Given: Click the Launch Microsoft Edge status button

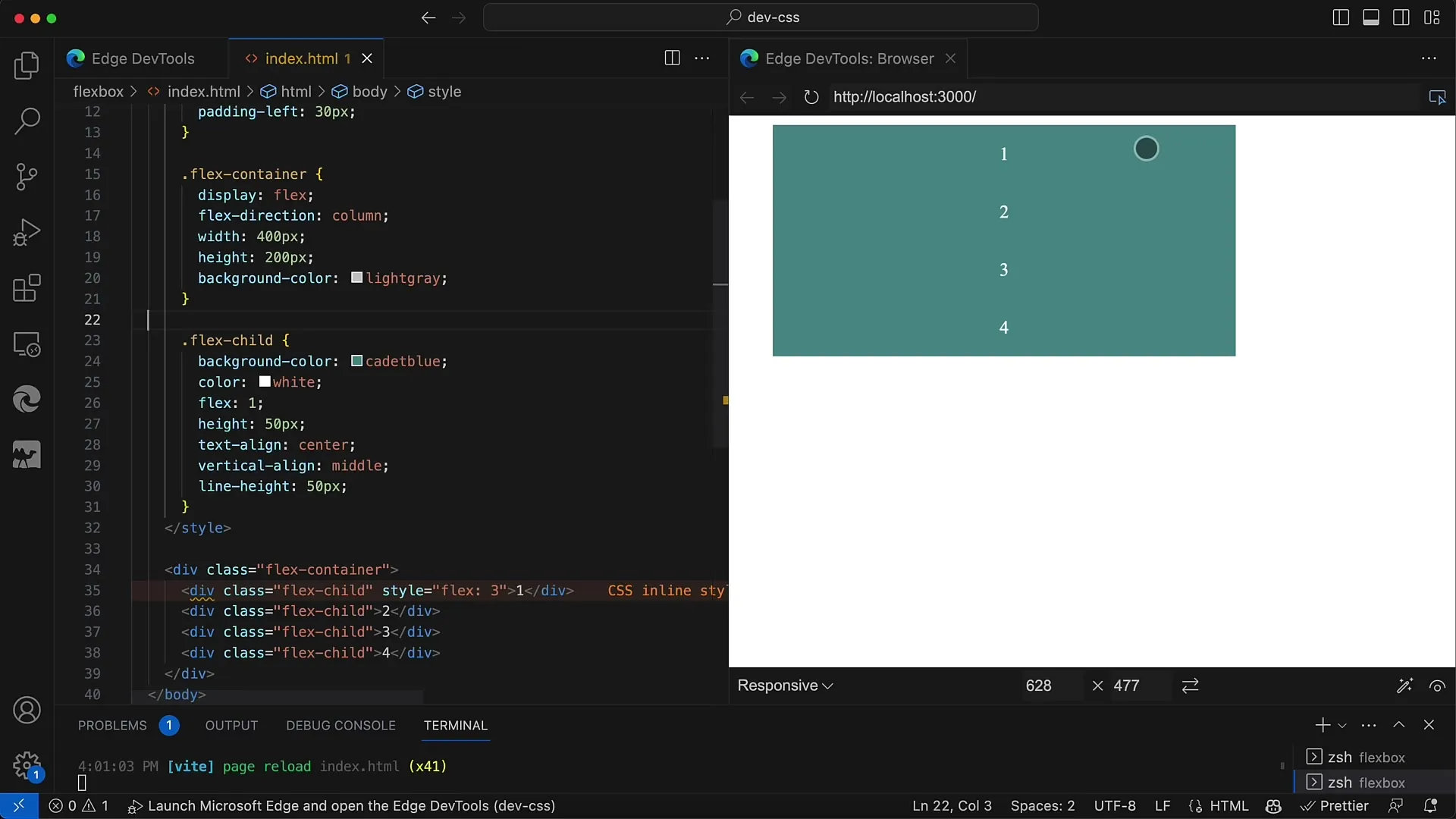Looking at the screenshot, I should coord(342,806).
